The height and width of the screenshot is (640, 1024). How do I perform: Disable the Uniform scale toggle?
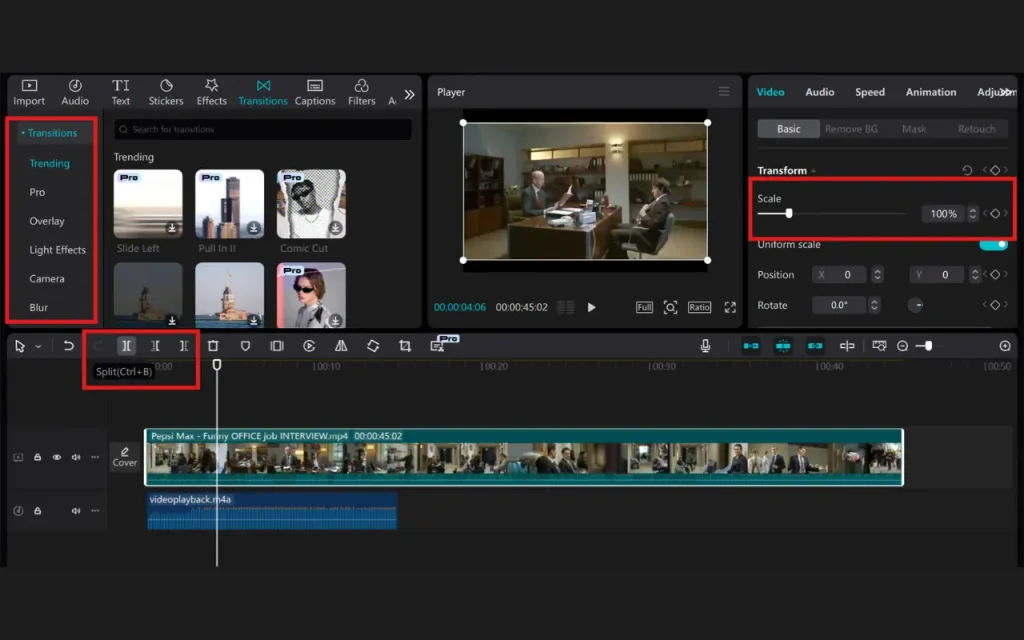994,243
